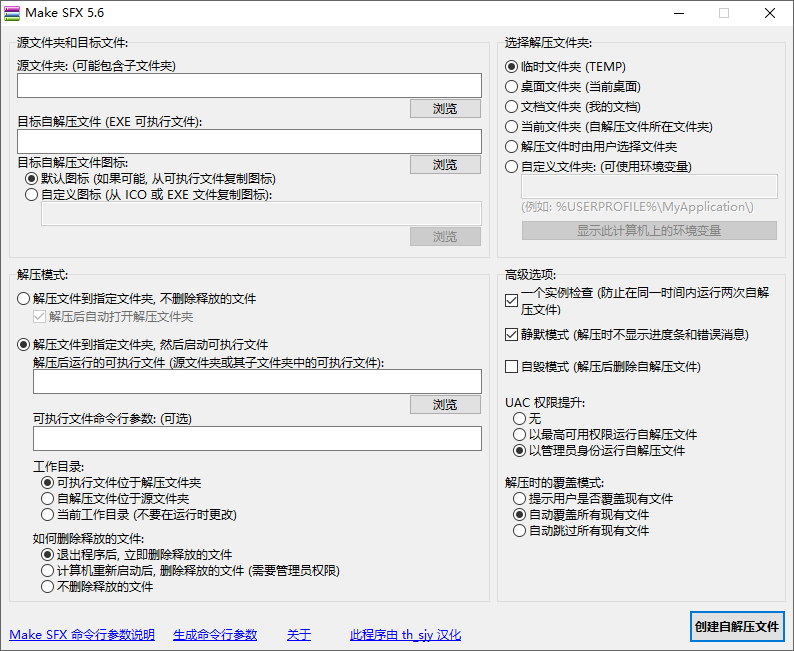Set UAC 权限提升 to 无
794x651 pixels.
519,419
